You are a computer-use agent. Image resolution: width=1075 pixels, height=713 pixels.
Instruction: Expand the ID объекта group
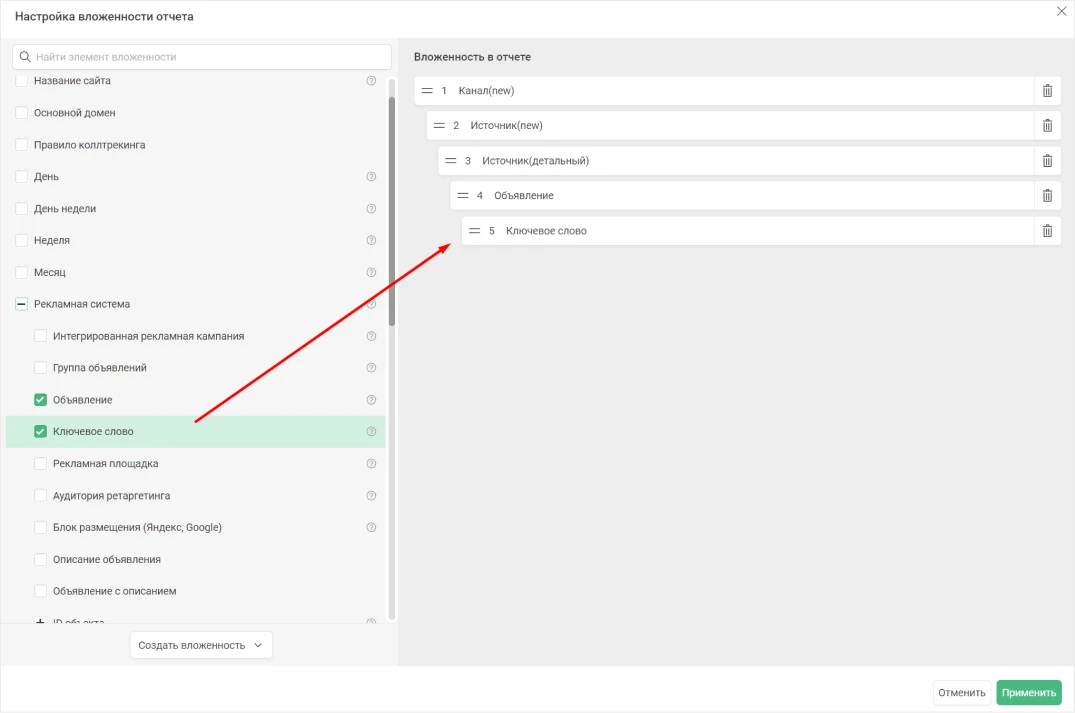tap(41, 622)
